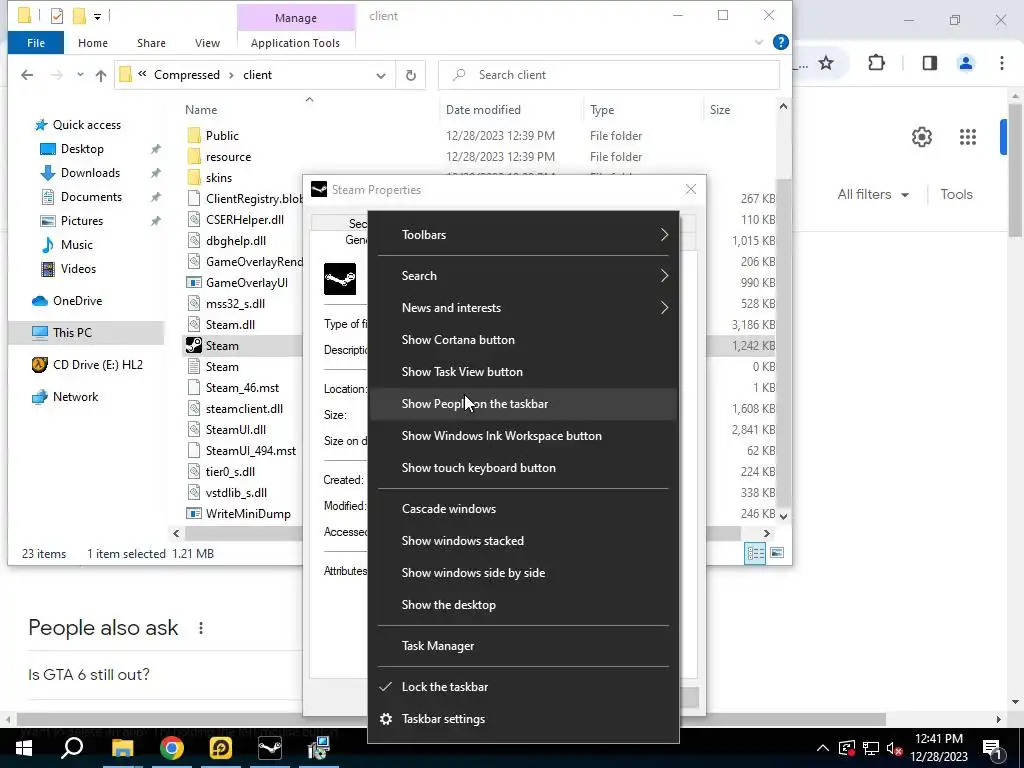Open Task Manager from context menu
The height and width of the screenshot is (768, 1024).
(523, 646)
